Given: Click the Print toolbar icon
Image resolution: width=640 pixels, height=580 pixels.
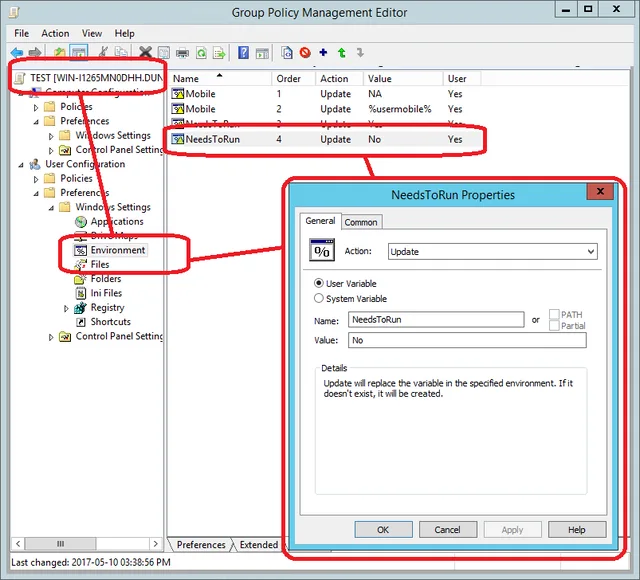Looking at the screenshot, I should tap(182, 53).
